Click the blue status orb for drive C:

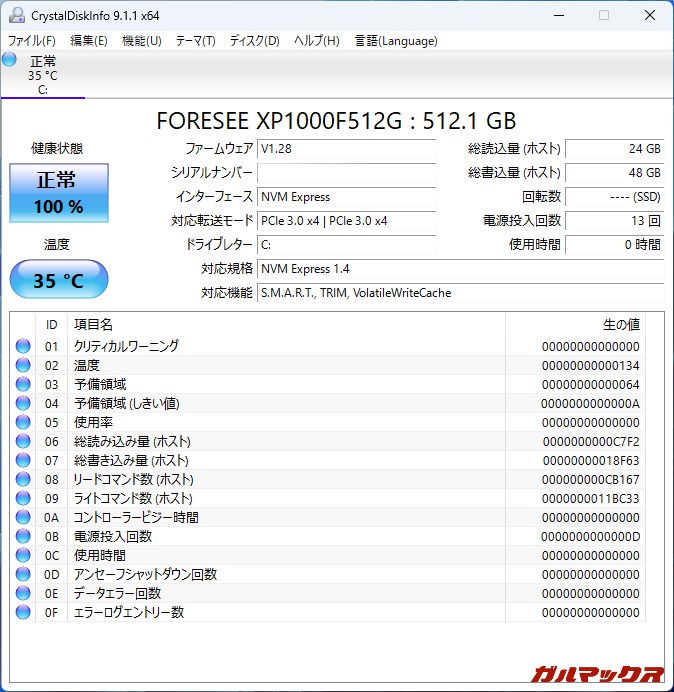tap(10, 60)
